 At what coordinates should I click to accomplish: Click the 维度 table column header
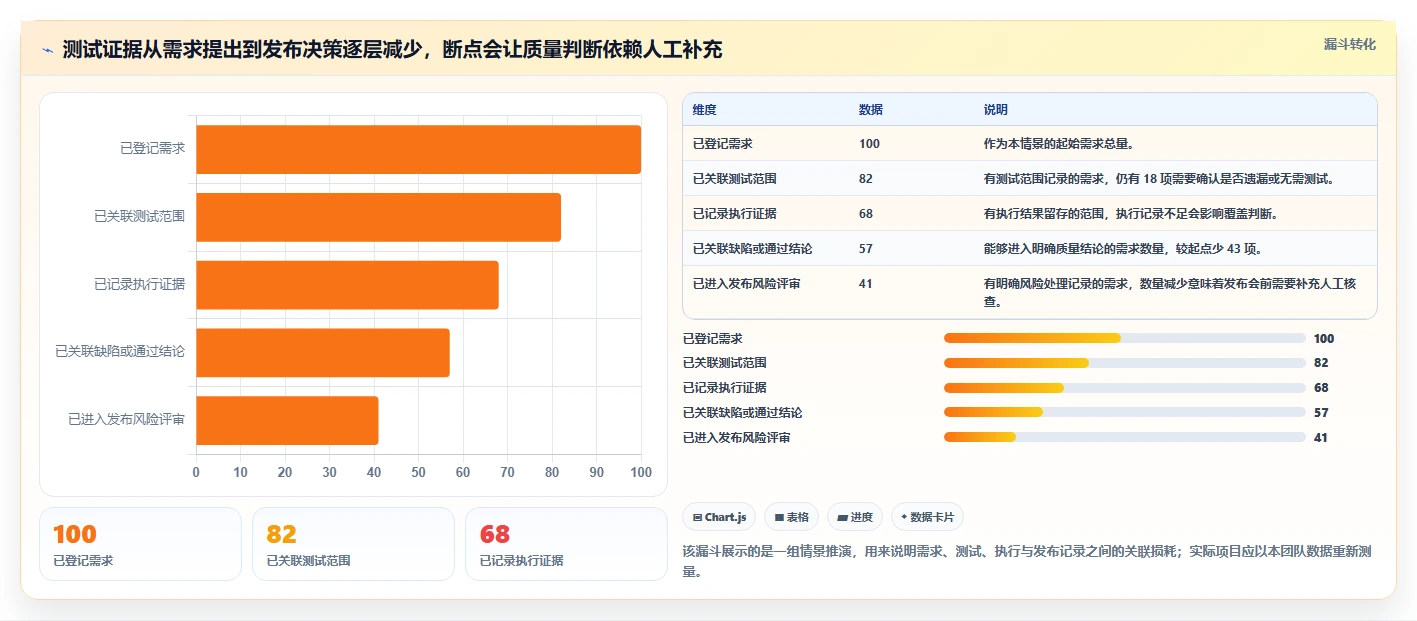tap(704, 110)
